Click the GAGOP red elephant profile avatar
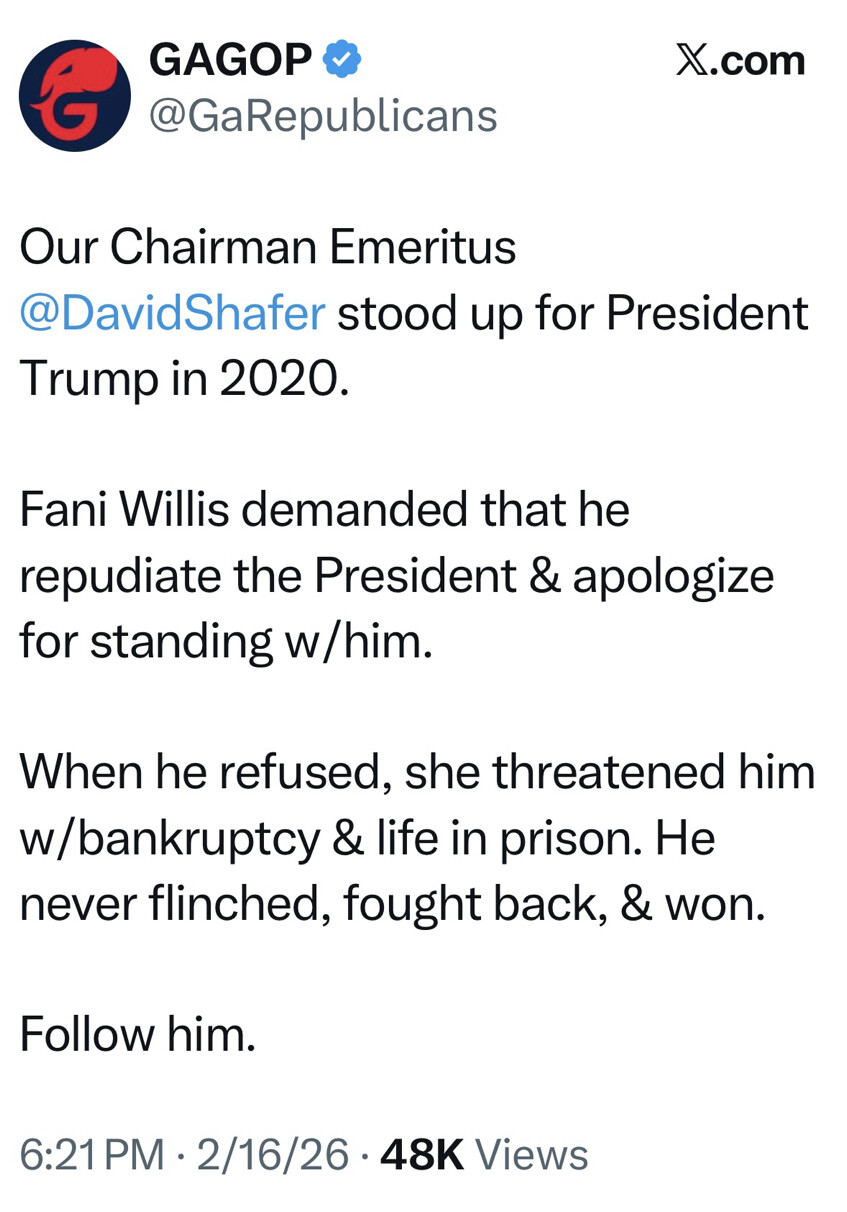847x1212 pixels. 75,96
